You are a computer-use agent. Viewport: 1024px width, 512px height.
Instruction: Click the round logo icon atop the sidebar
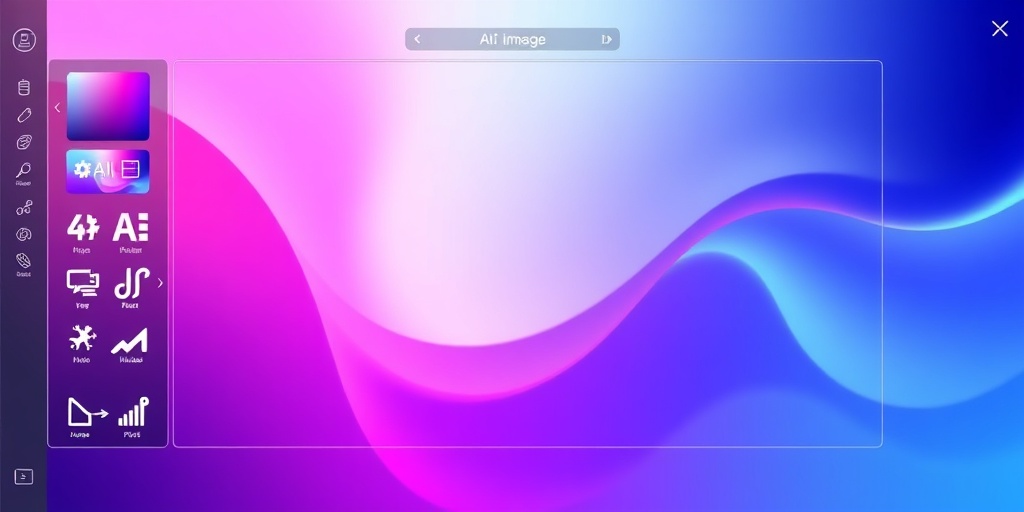pyautogui.click(x=24, y=40)
